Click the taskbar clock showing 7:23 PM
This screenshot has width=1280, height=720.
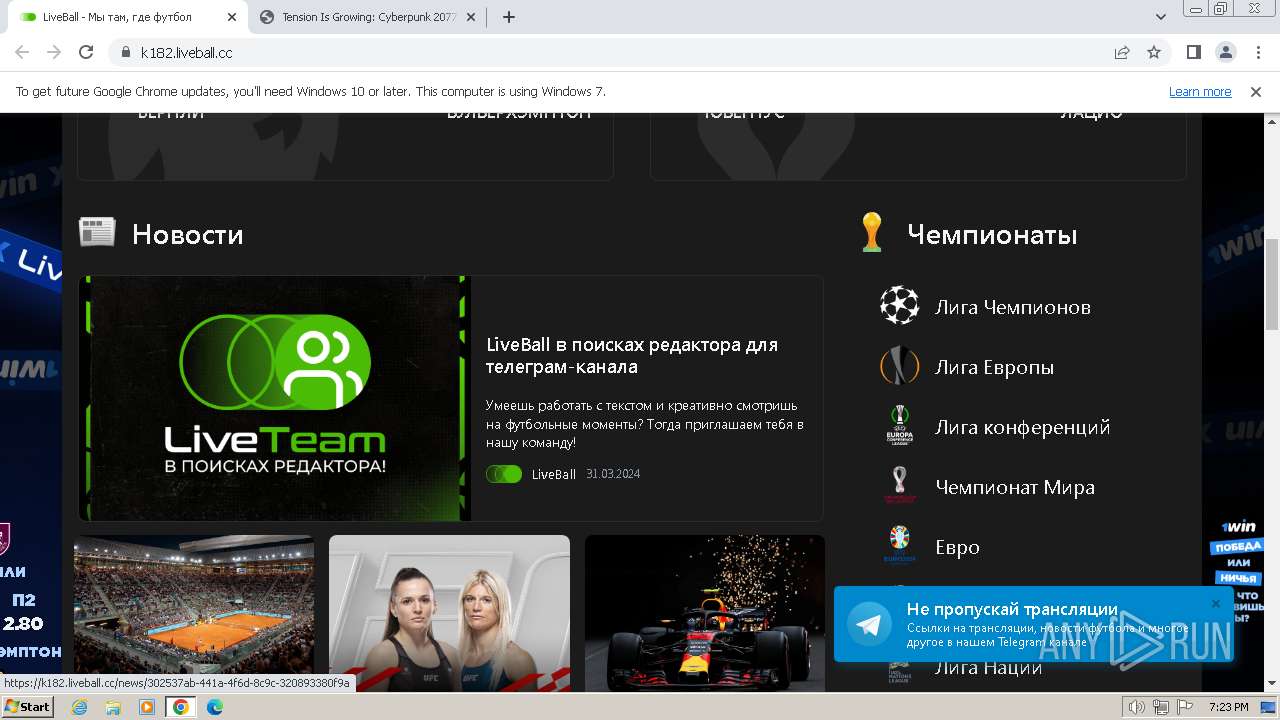1228,707
